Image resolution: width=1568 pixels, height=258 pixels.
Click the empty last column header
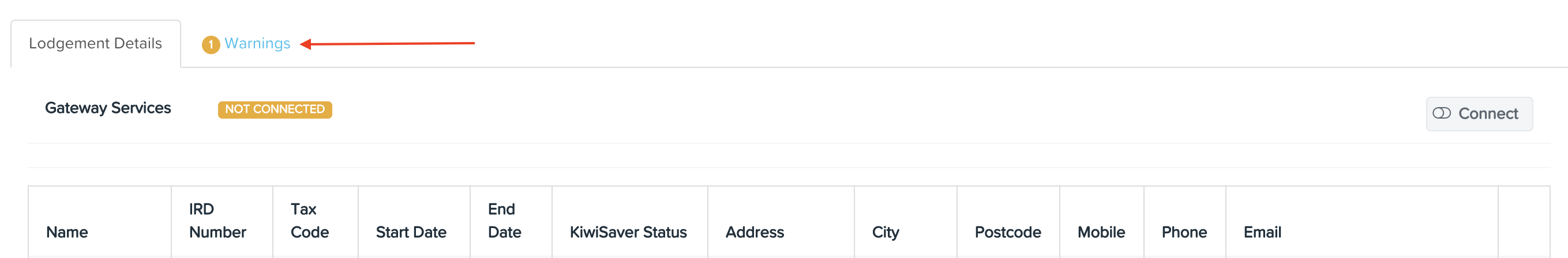(1524, 222)
